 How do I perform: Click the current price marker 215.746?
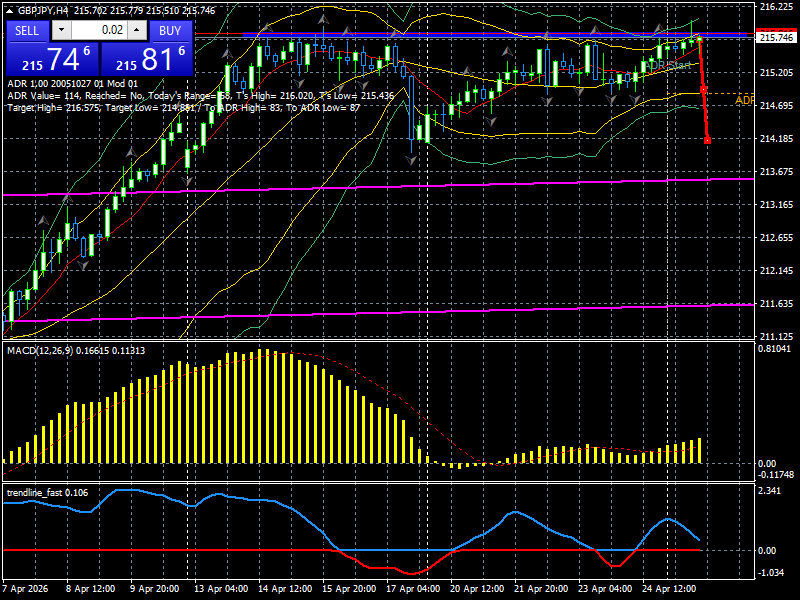[x=776, y=38]
